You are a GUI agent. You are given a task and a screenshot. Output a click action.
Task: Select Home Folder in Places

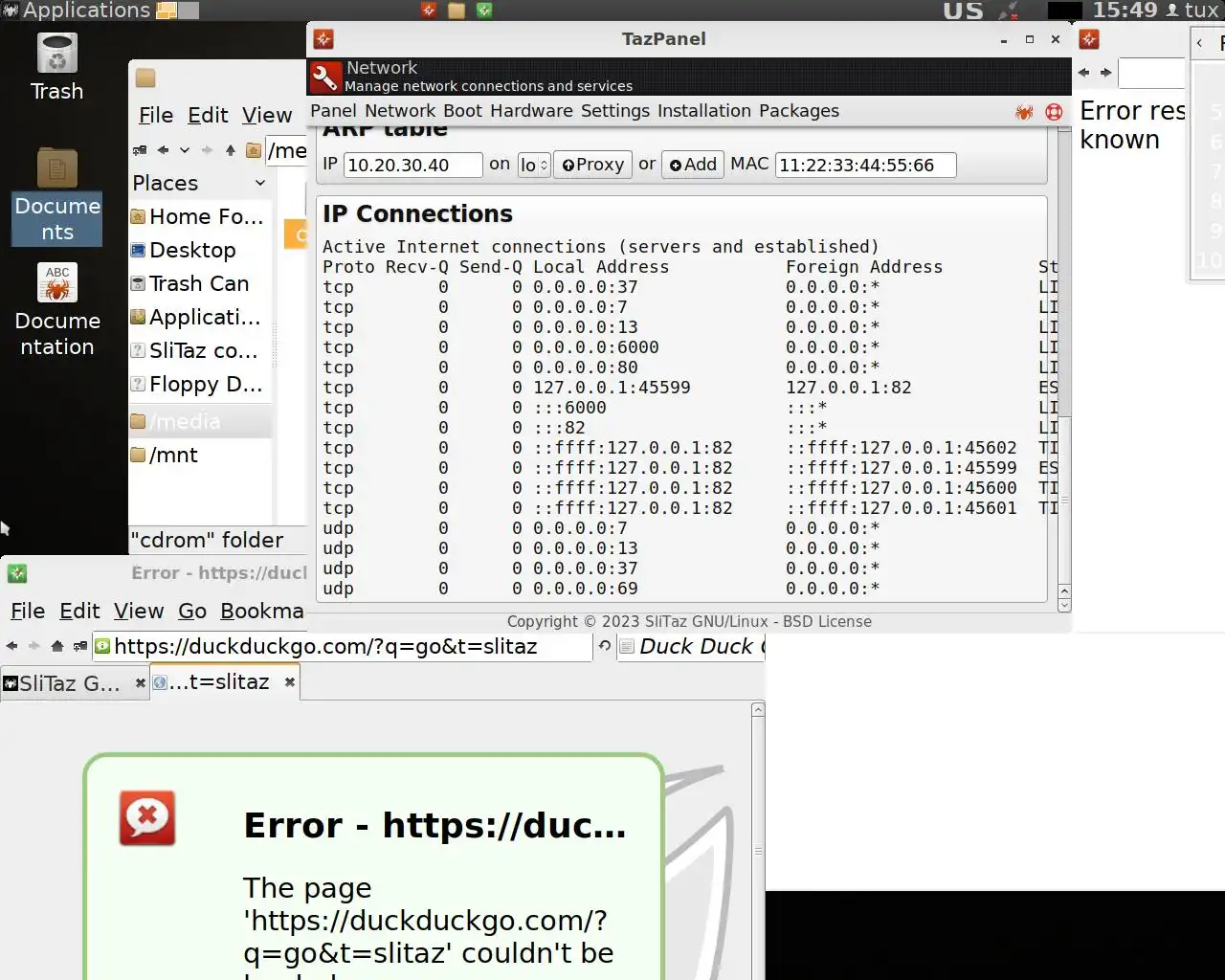[x=200, y=216]
